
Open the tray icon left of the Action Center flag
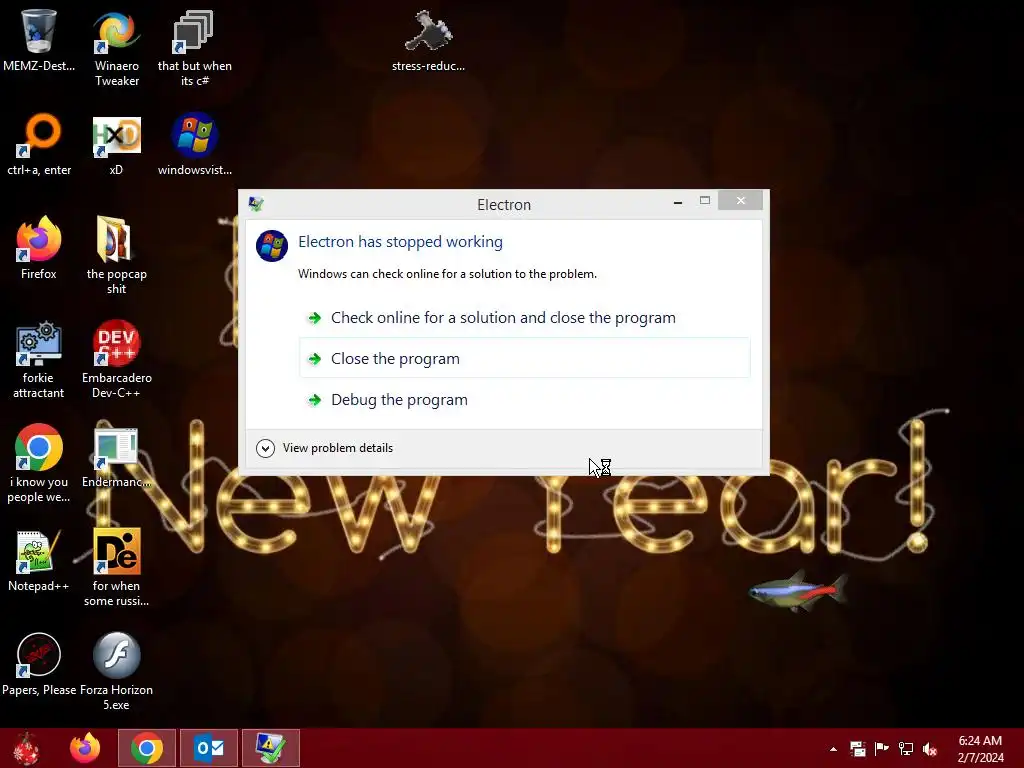pyautogui.click(x=857, y=748)
